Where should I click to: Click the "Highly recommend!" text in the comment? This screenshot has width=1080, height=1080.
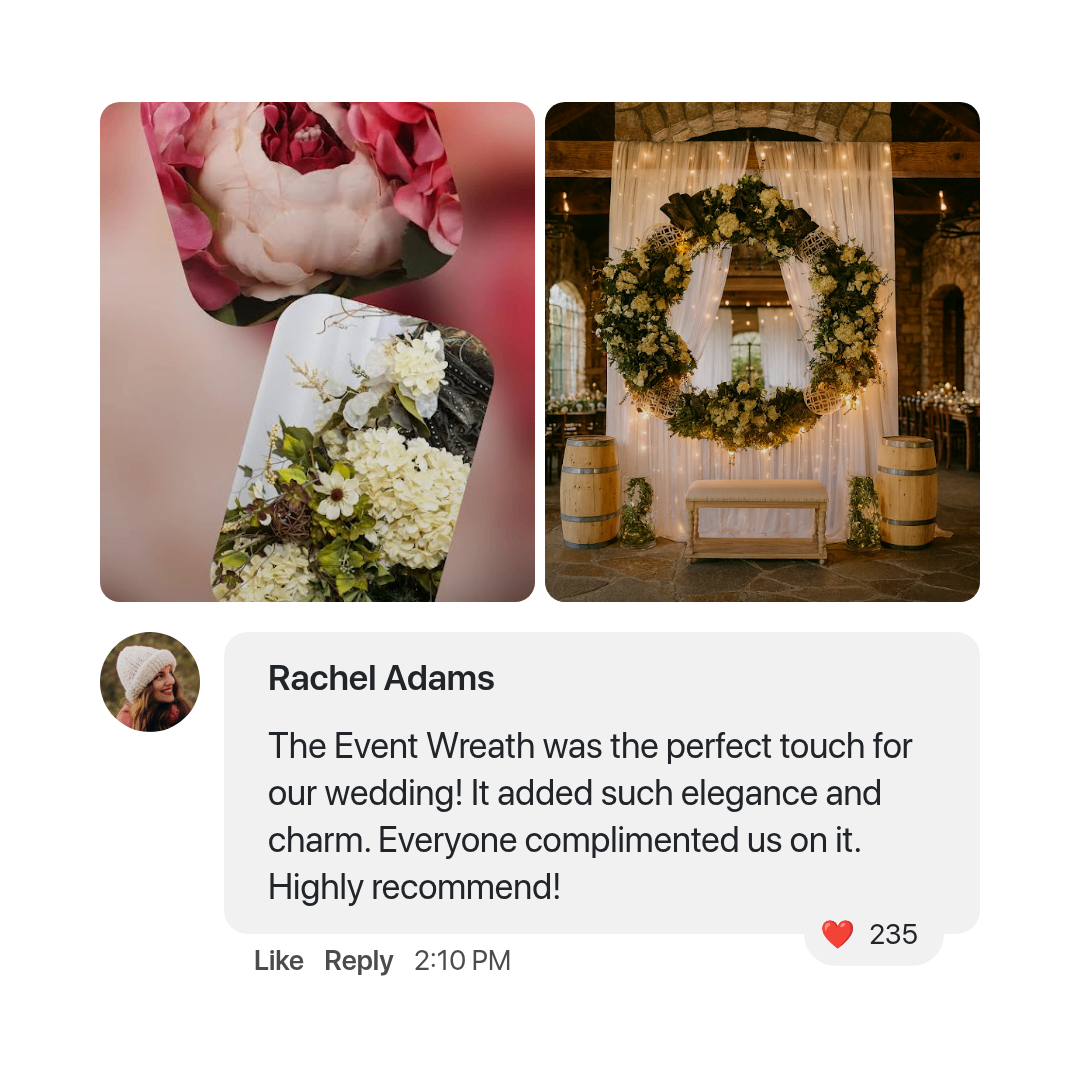pos(414,887)
